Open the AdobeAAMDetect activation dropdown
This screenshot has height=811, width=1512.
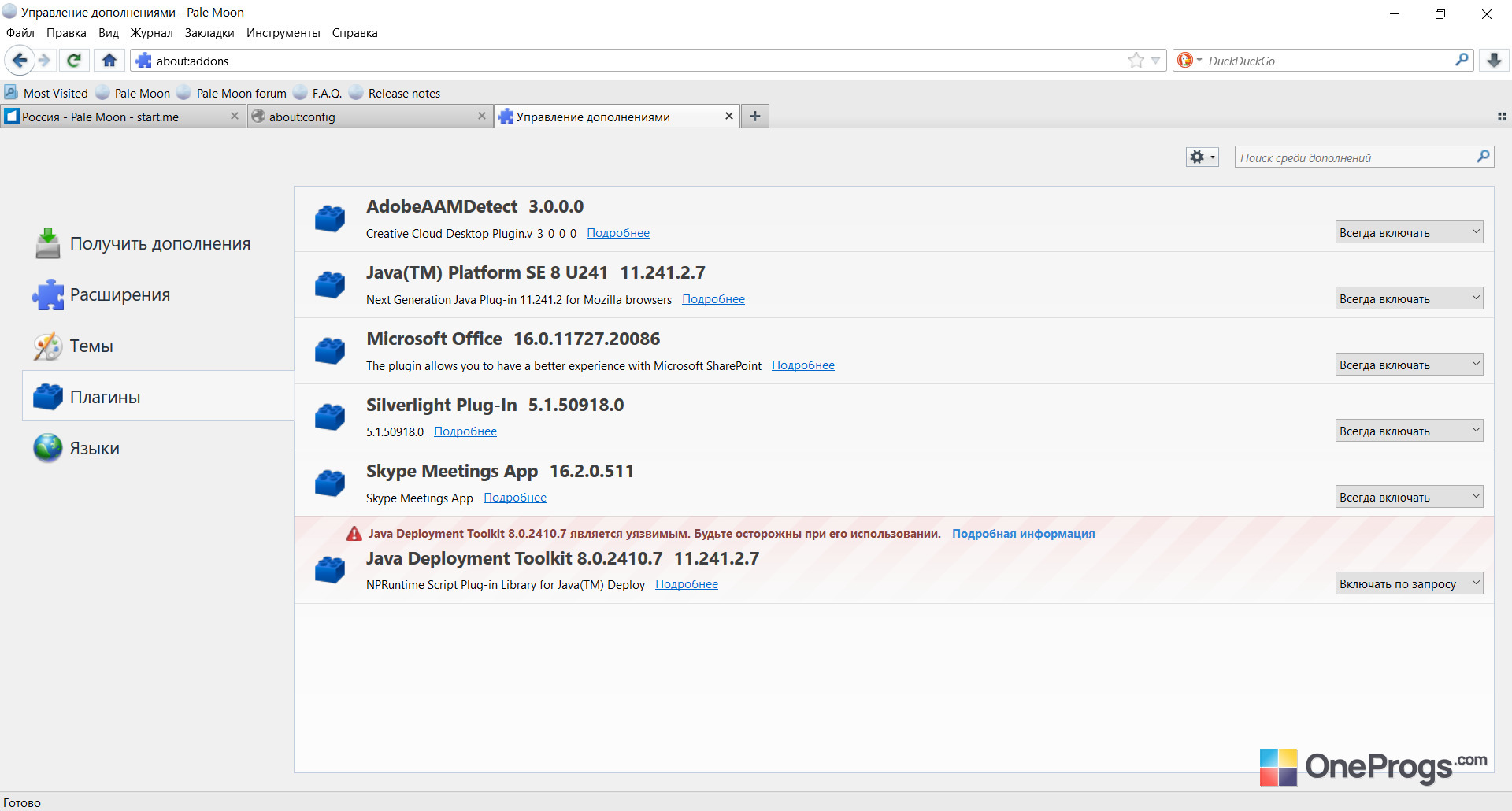click(x=1409, y=232)
